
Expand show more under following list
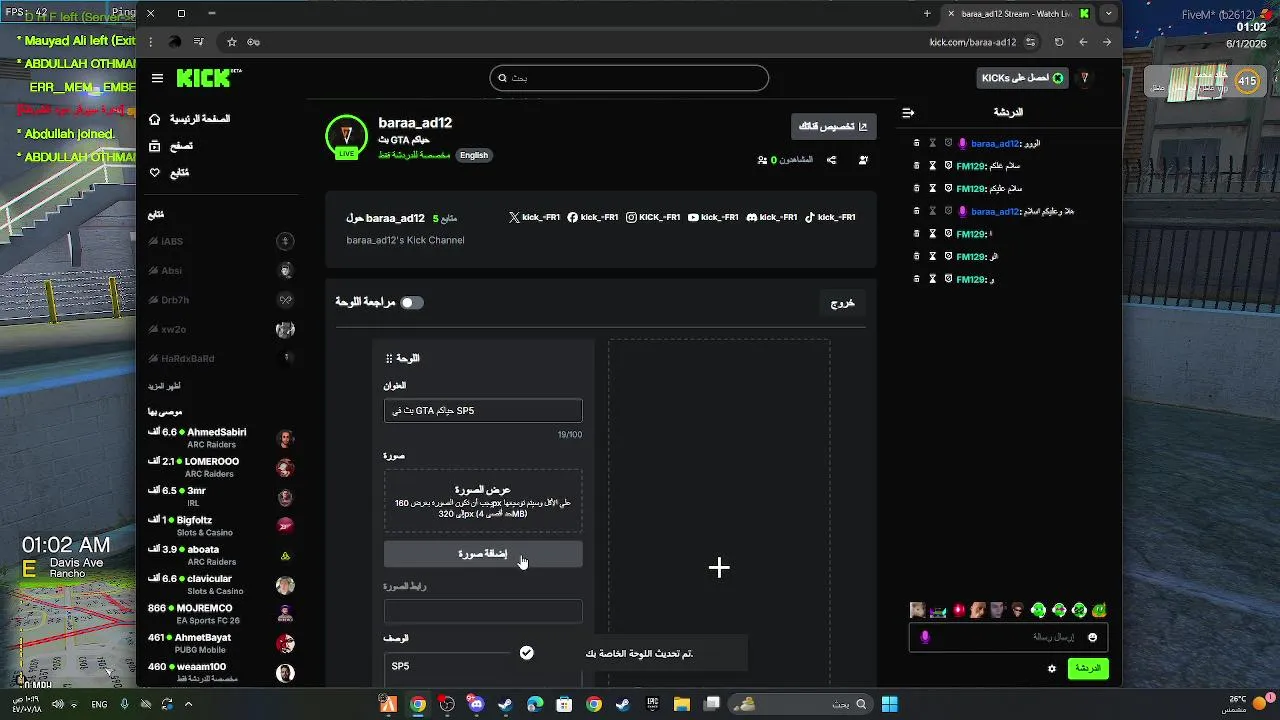(164, 386)
